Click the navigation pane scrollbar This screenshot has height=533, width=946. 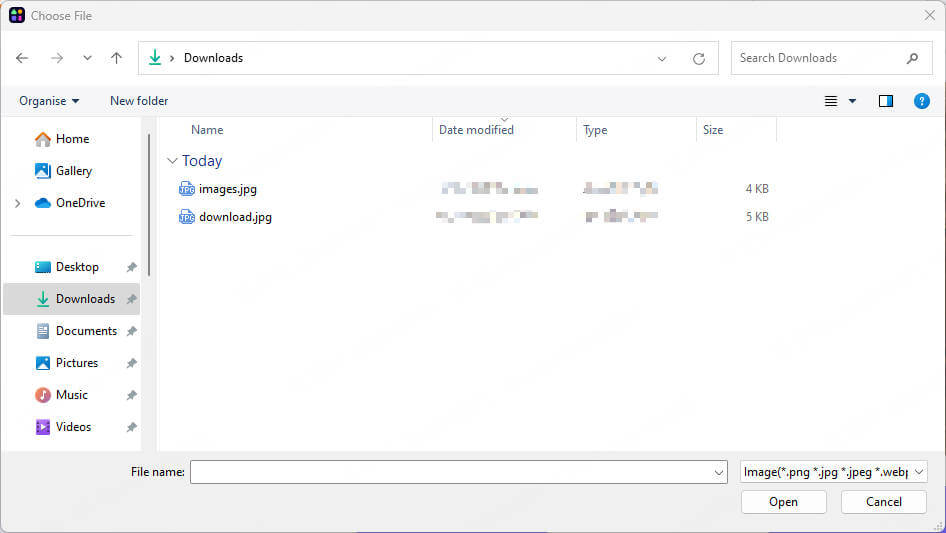149,205
